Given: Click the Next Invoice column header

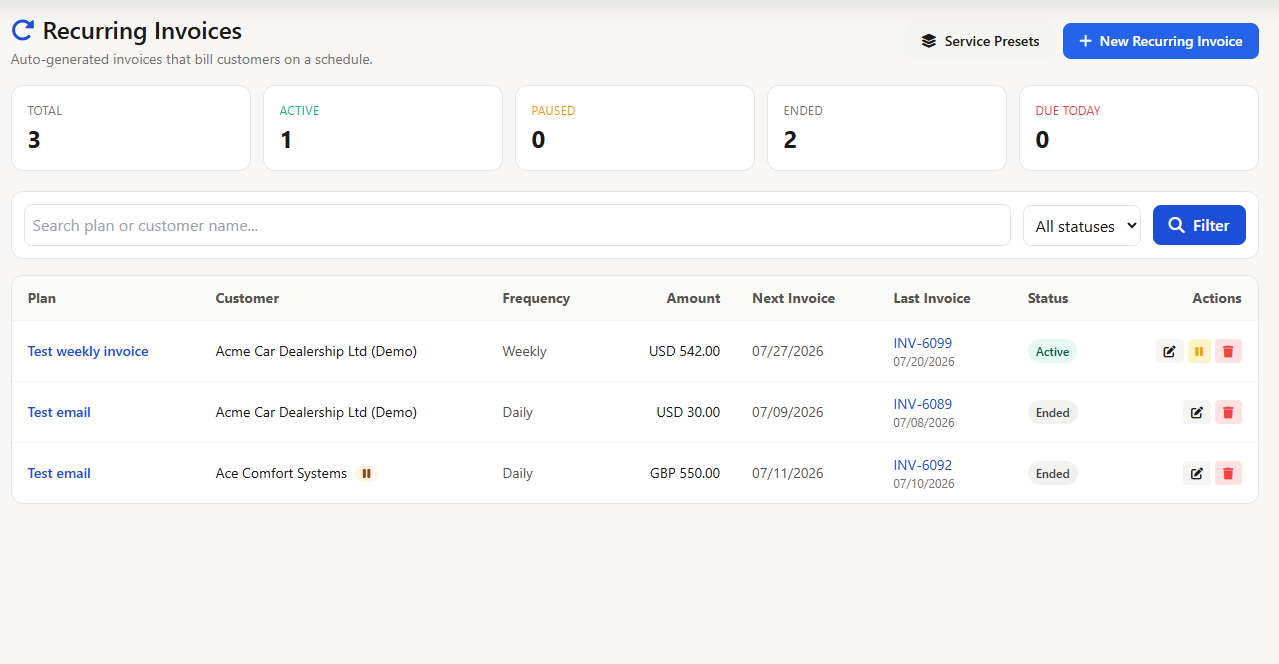Looking at the screenshot, I should point(793,298).
